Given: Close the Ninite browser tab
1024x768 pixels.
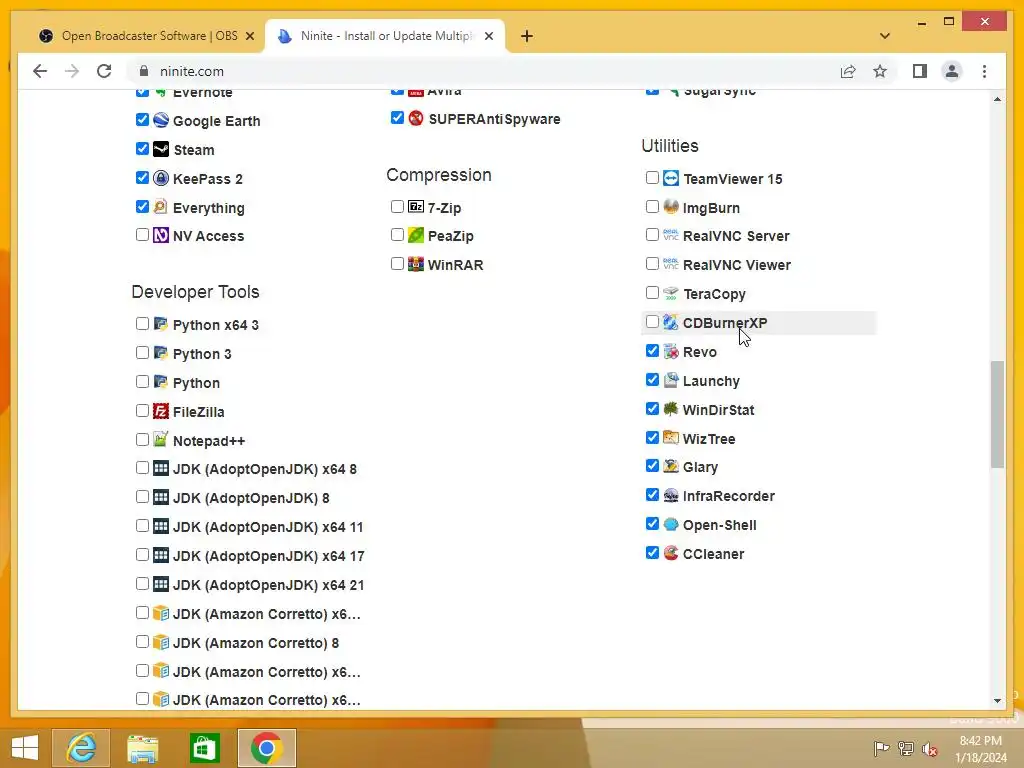Looking at the screenshot, I should [x=488, y=36].
